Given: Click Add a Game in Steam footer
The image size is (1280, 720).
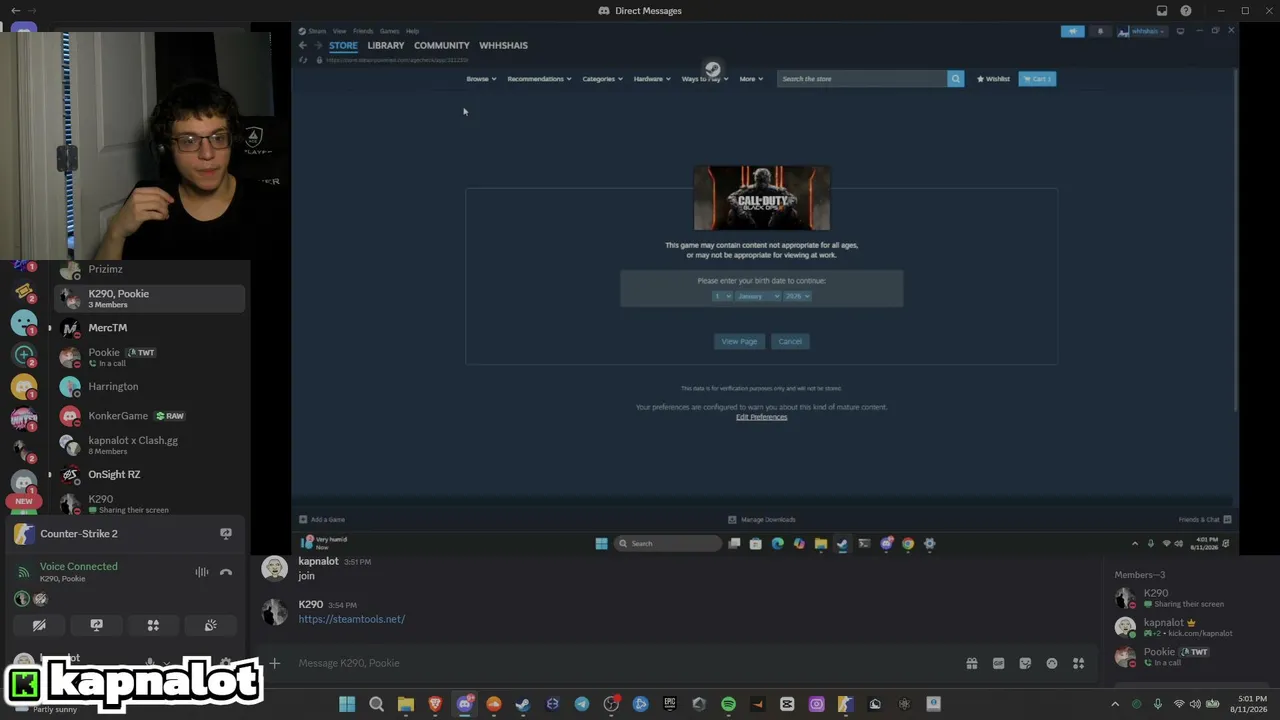Looking at the screenshot, I should tap(322, 520).
